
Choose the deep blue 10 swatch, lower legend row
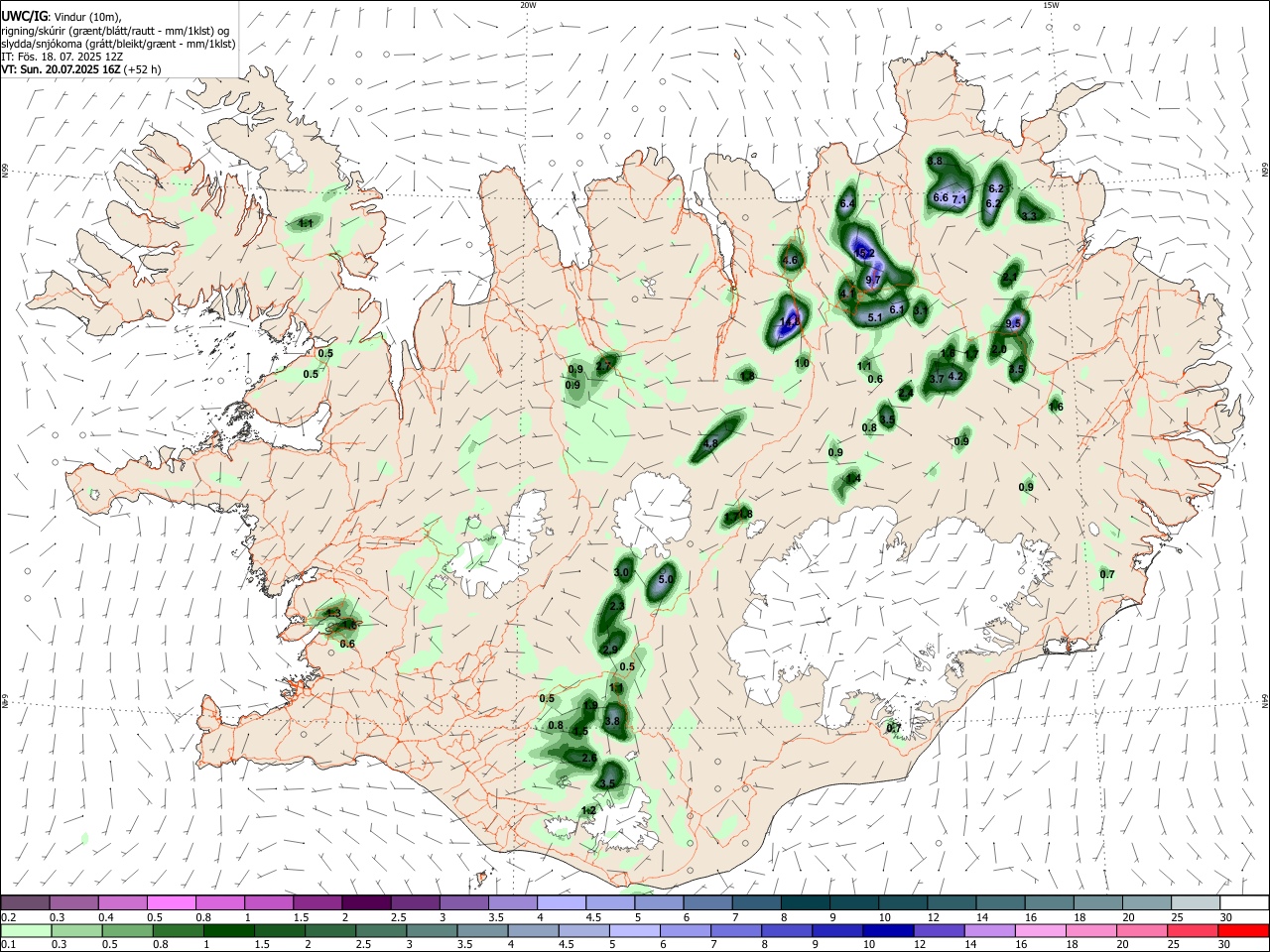pos(886,930)
